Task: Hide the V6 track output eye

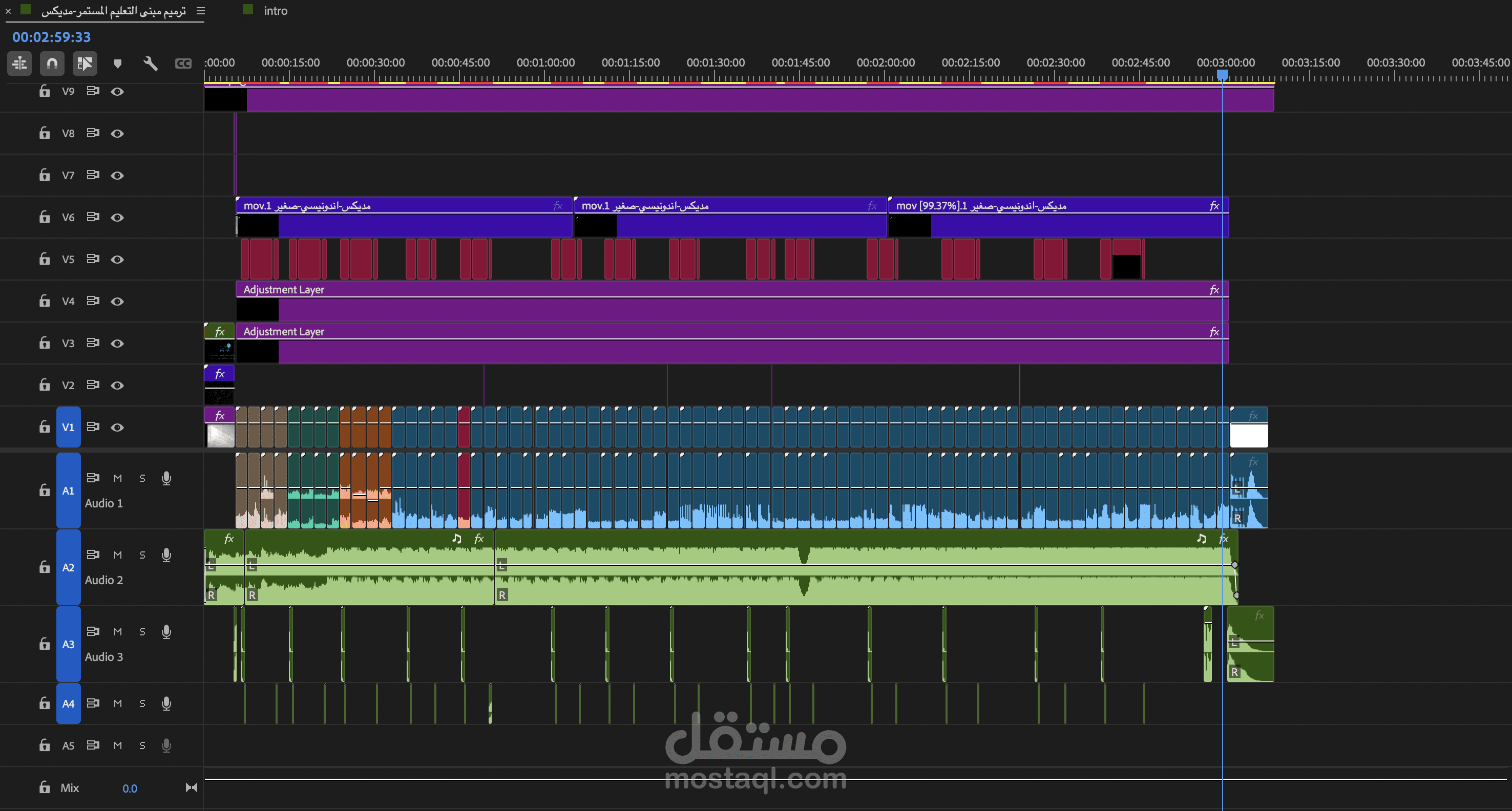Action: pos(117,218)
